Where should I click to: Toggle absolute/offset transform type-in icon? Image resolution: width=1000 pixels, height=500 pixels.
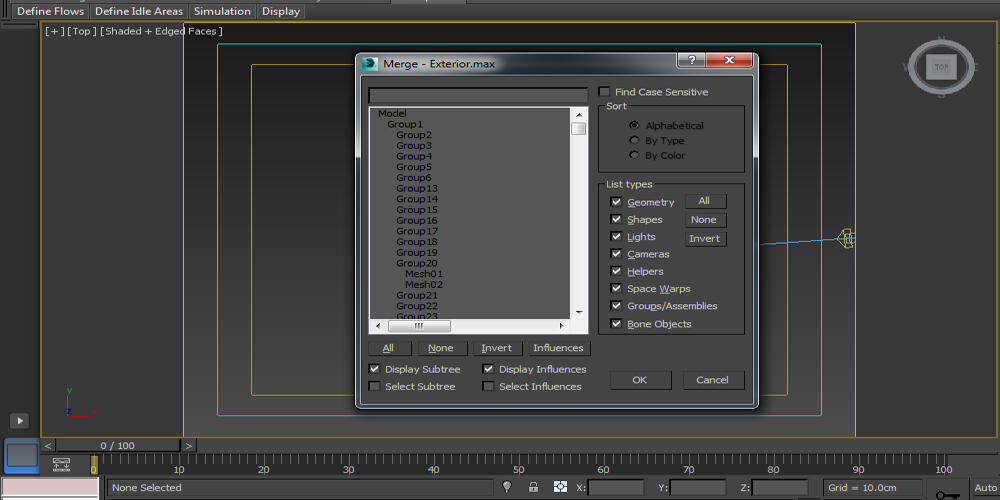click(x=560, y=487)
